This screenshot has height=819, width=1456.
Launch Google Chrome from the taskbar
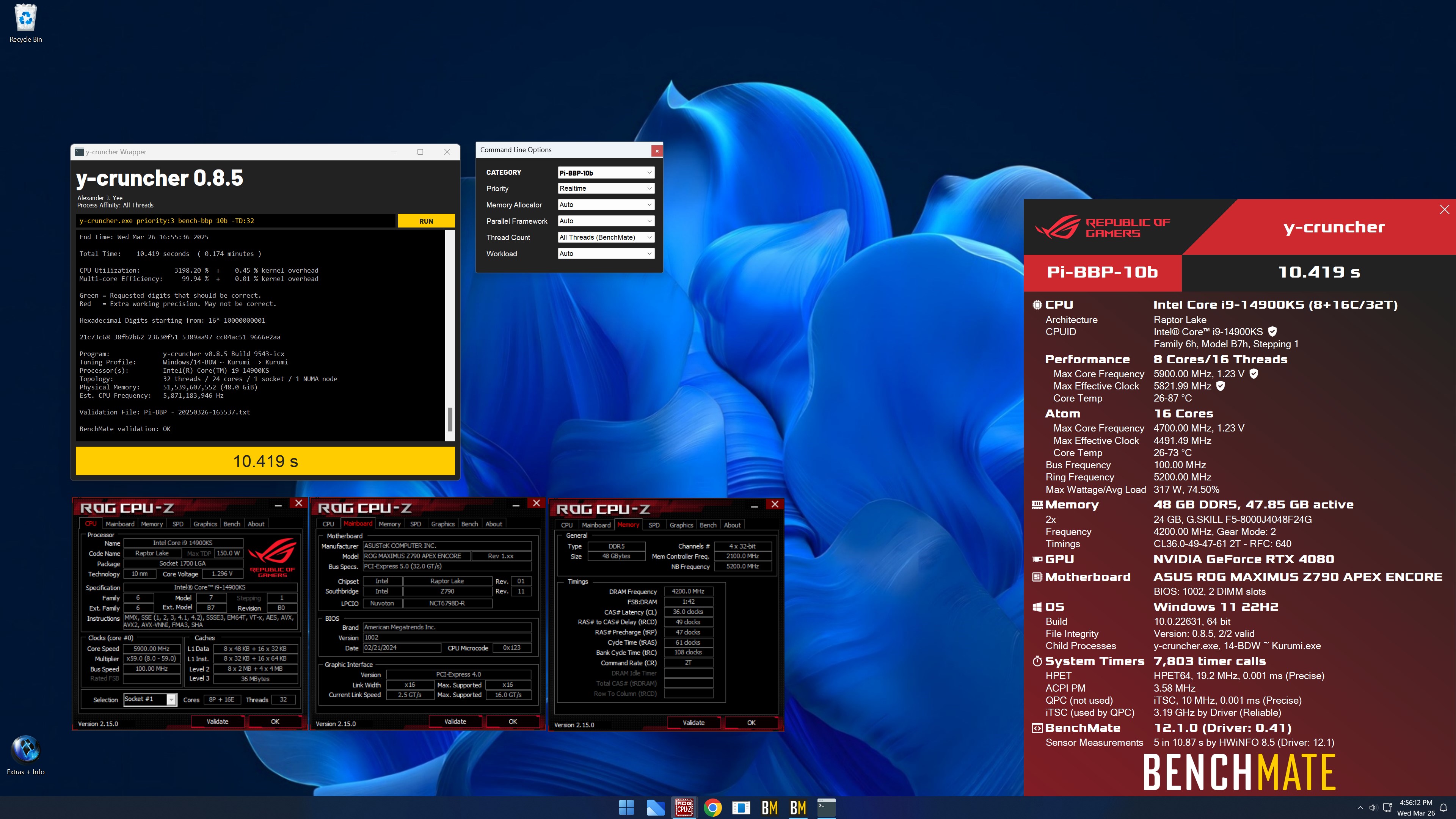point(713,808)
